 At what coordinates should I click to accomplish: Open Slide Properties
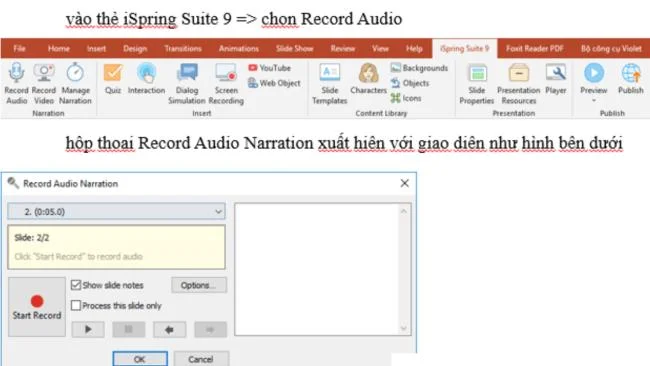477,83
